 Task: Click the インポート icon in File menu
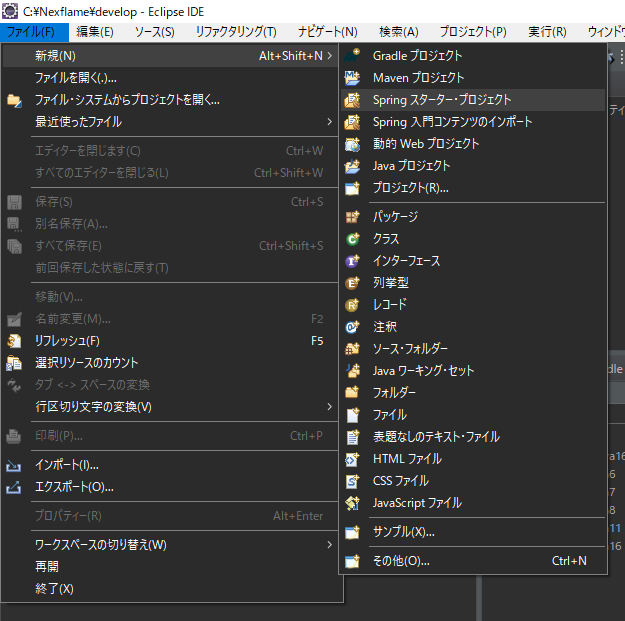tap(15, 465)
